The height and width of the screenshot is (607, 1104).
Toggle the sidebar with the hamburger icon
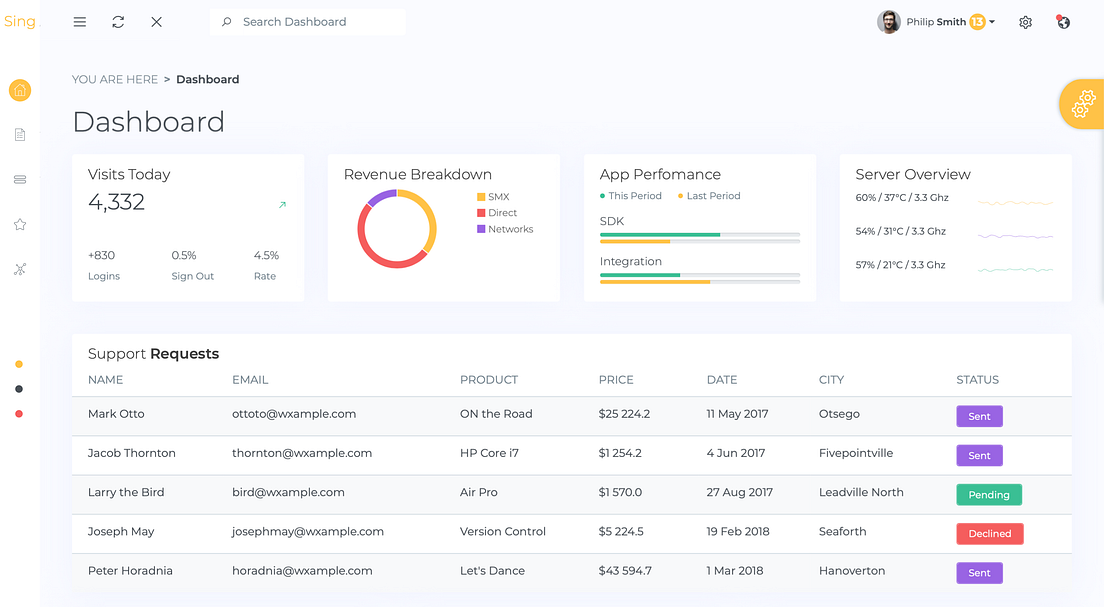coord(79,21)
